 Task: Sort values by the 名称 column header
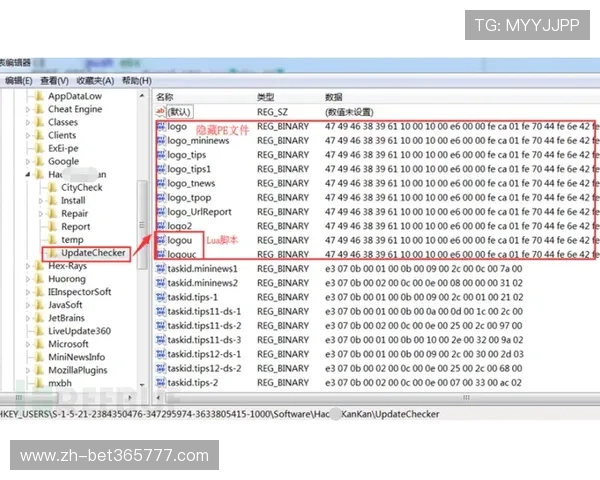tap(166, 97)
